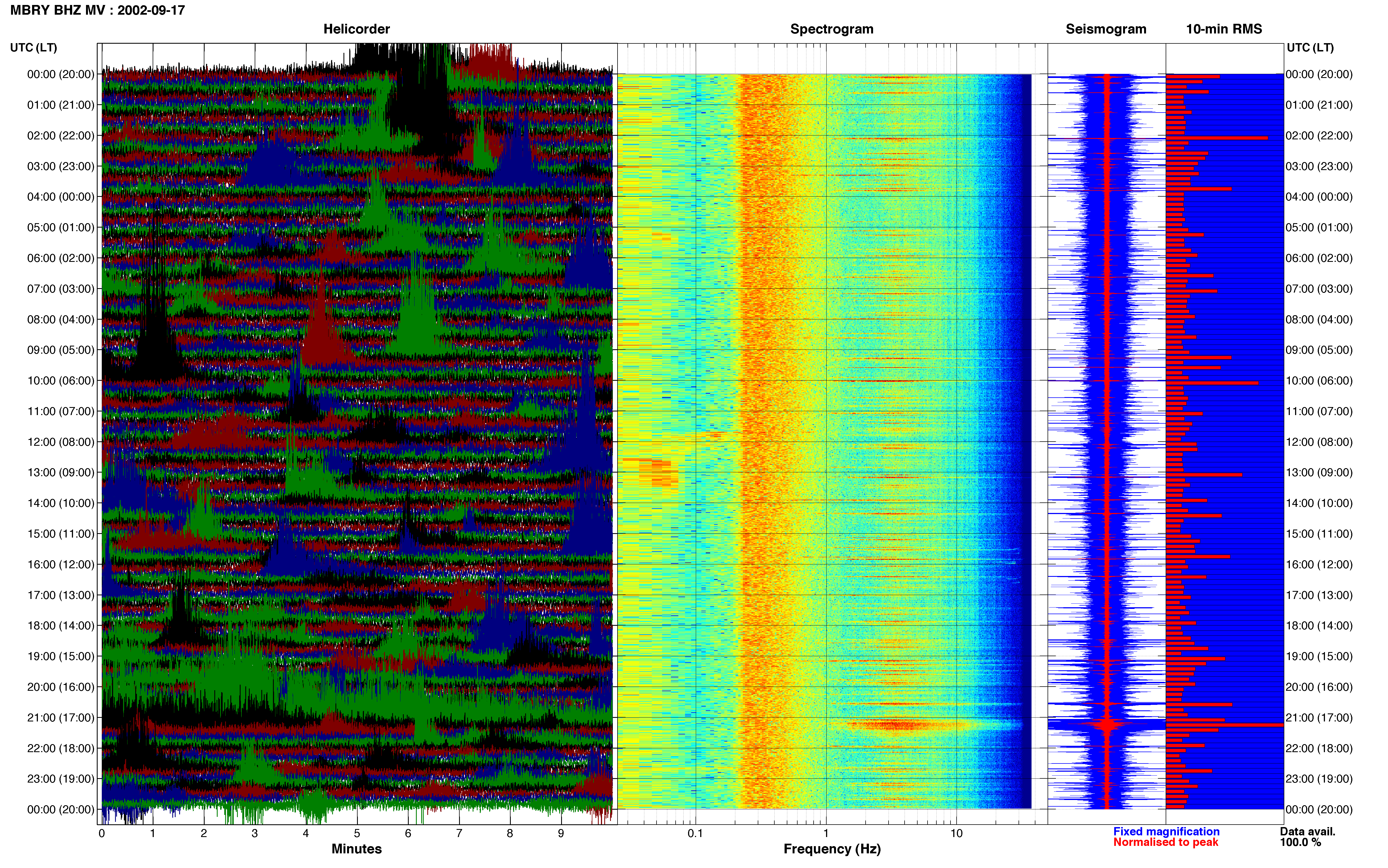The width and height of the screenshot is (1388, 868).
Task: Click the 13:00 (09:00) label beside the RMS panel
Action: (1319, 473)
